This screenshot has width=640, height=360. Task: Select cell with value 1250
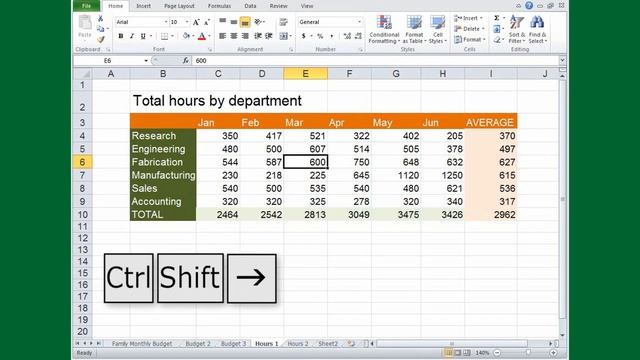coord(442,175)
